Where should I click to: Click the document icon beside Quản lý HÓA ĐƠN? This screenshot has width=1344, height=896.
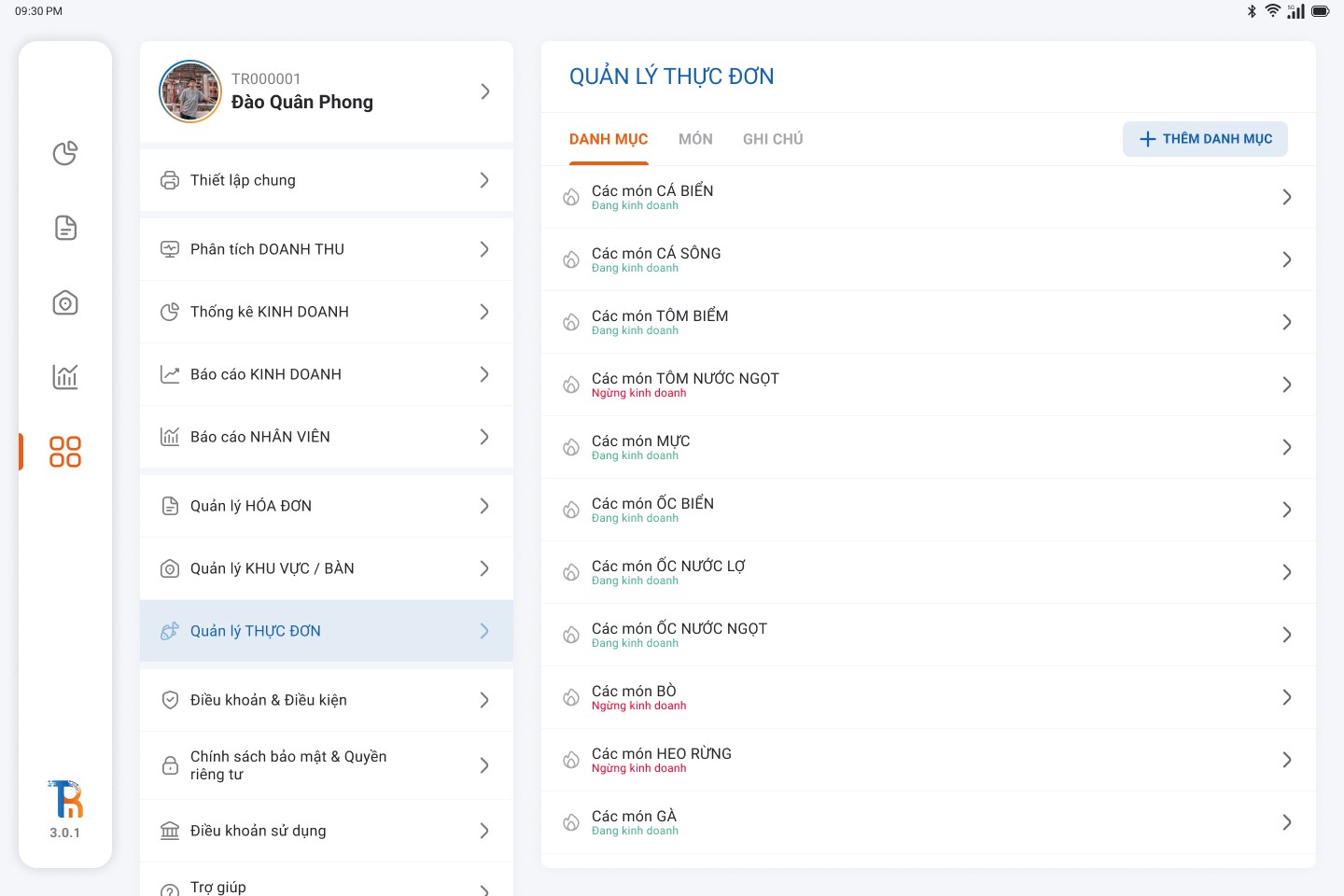(170, 506)
